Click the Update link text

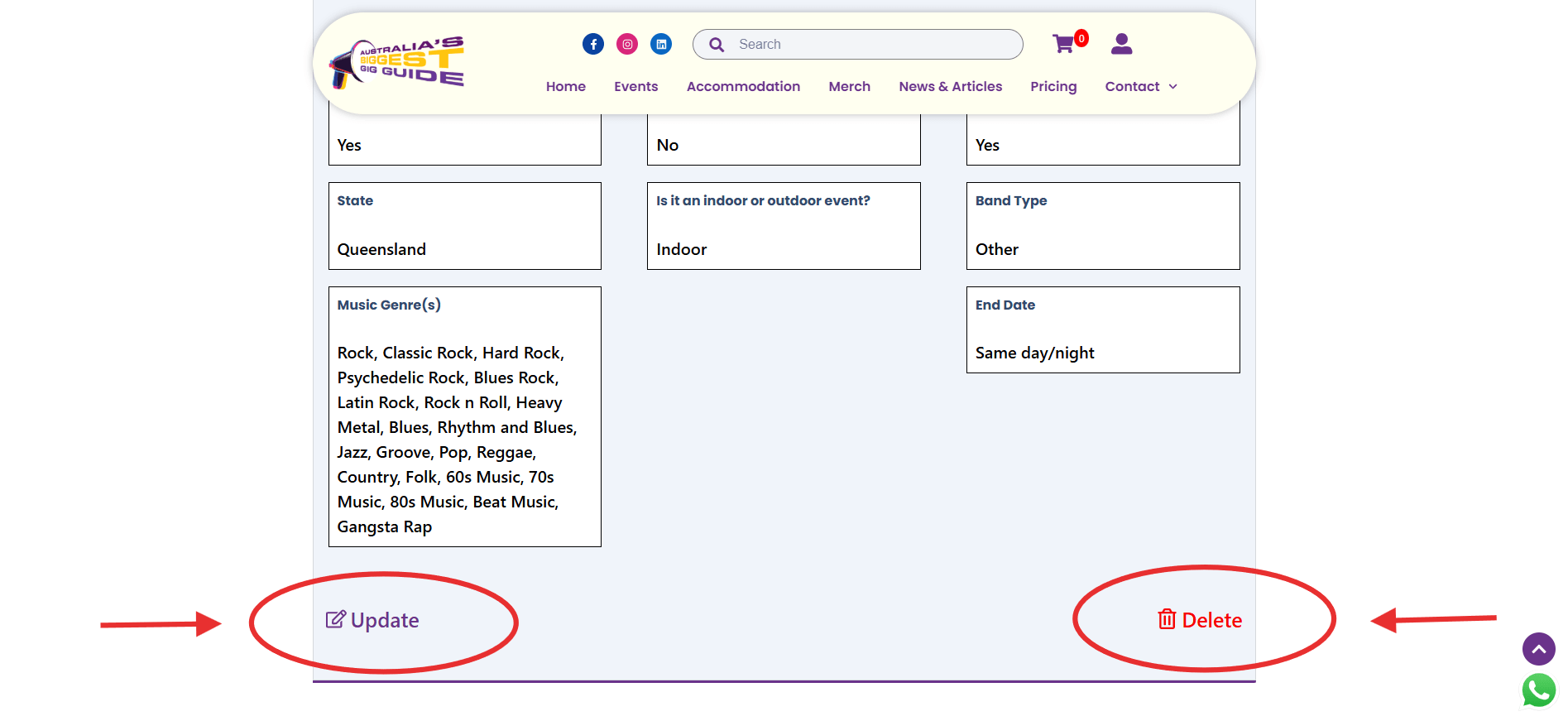click(x=385, y=620)
